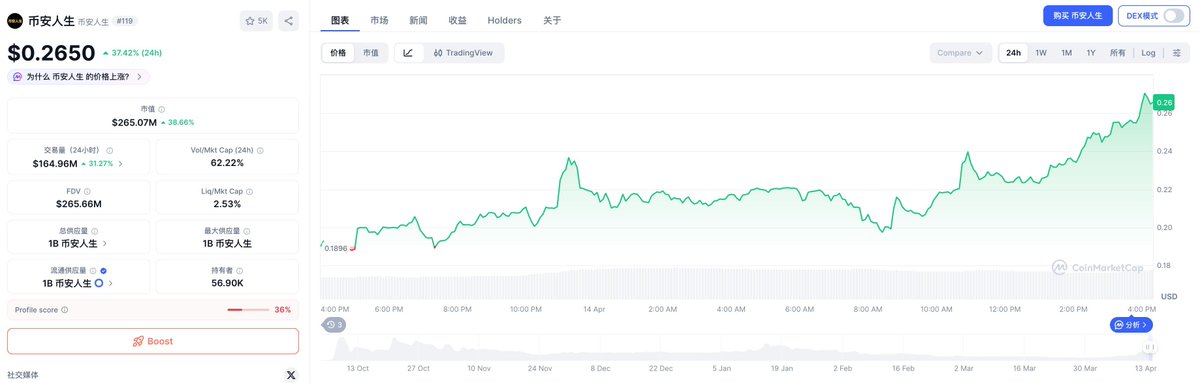Click the 币安人生 coin logo icon
1200x383 pixels.
coord(15,20)
